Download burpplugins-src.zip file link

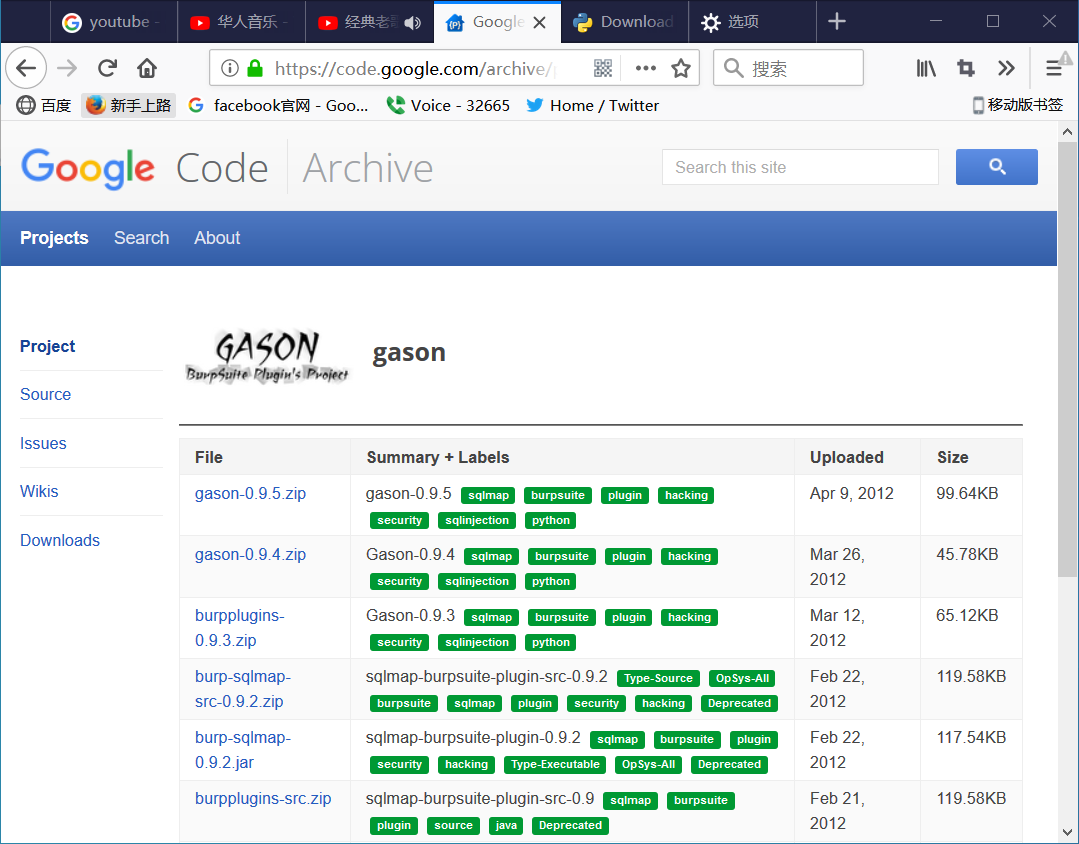click(263, 799)
